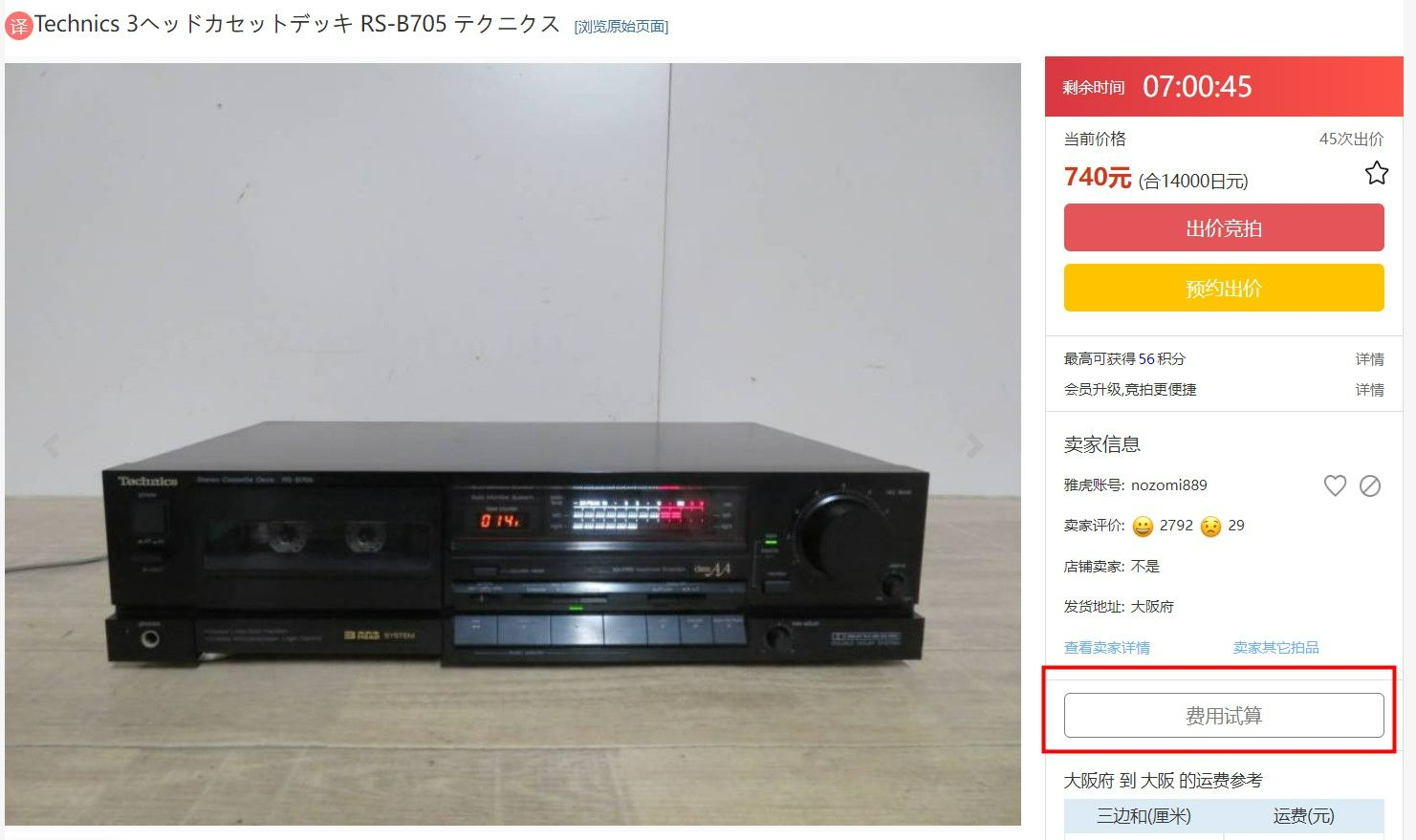Viewport: 1416px width, 840px height.
Task: Add item to favorites with star icon
Action: point(1376,173)
